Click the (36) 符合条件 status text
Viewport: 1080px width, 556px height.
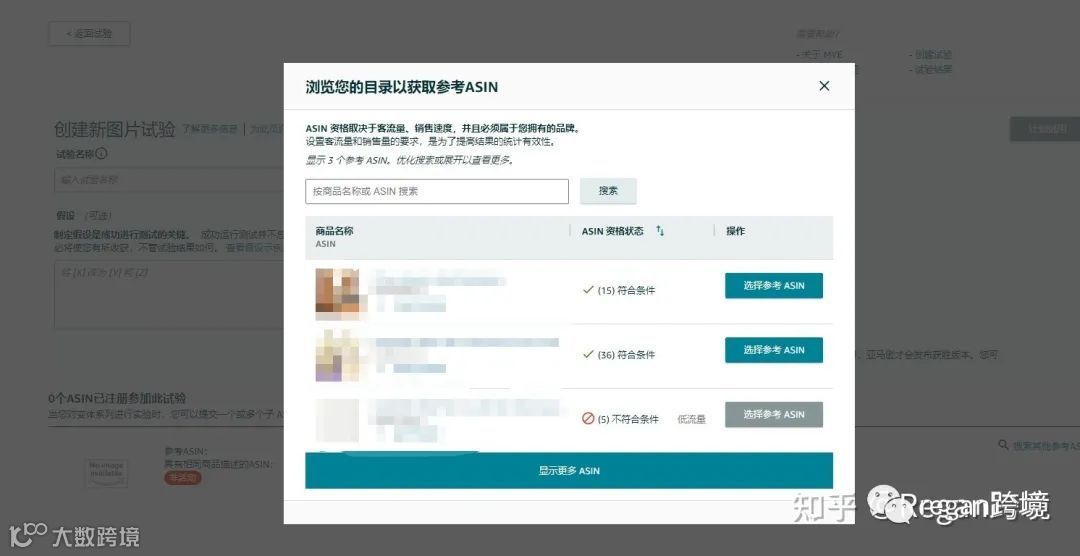coord(626,355)
